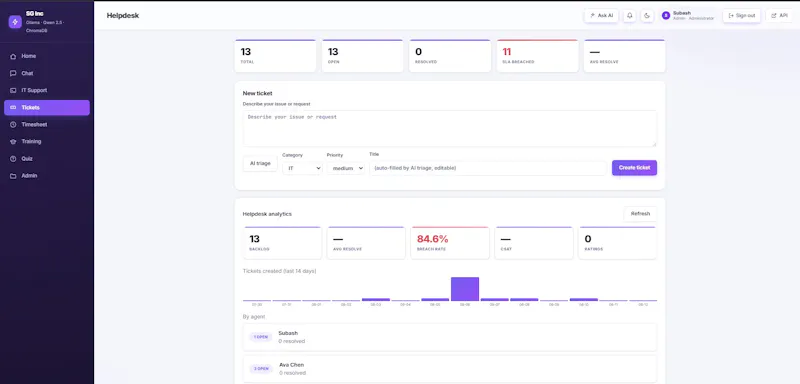Click the New ticket heading
This screenshot has width=800, height=384.
(x=258, y=93)
